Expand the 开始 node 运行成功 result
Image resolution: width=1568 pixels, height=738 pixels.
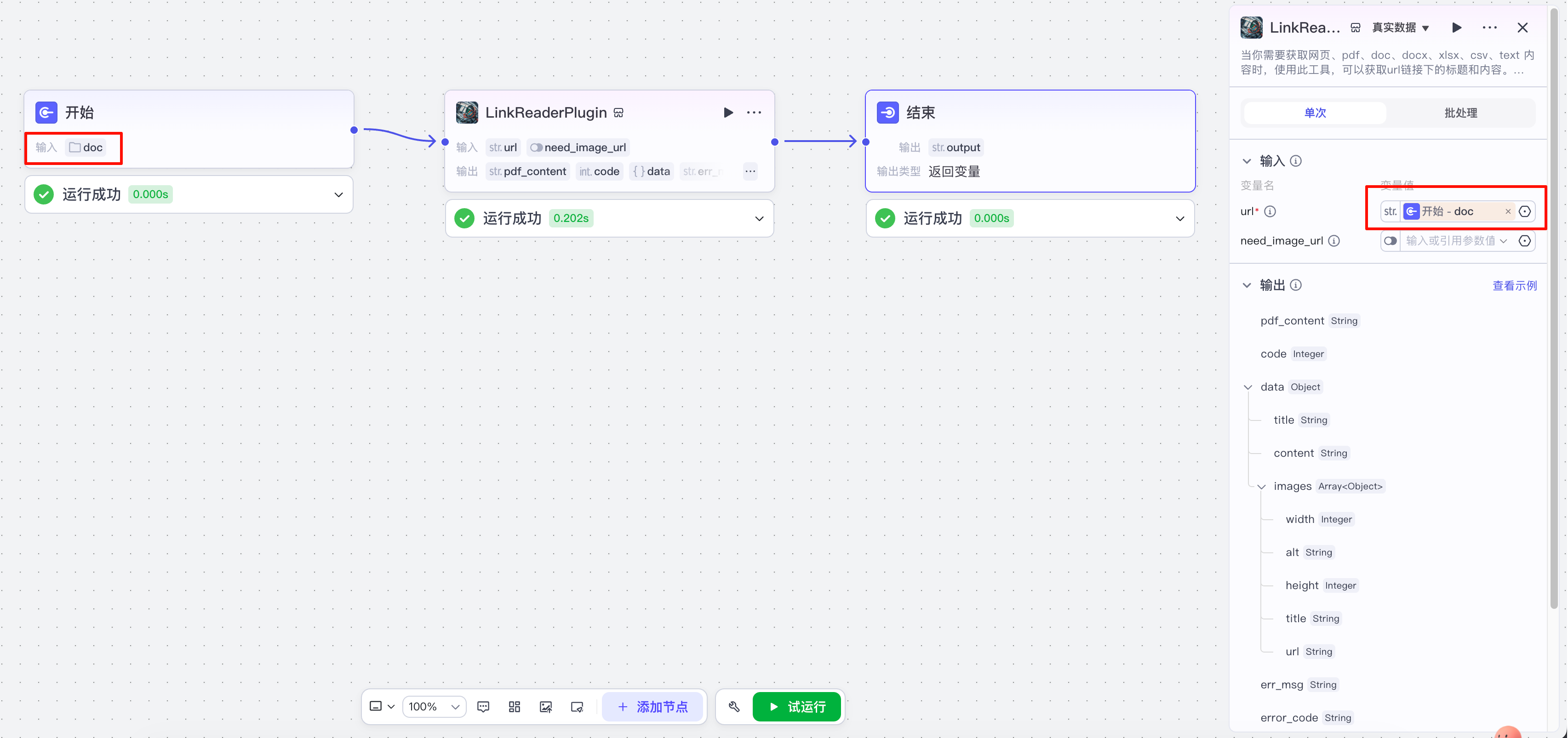338,195
